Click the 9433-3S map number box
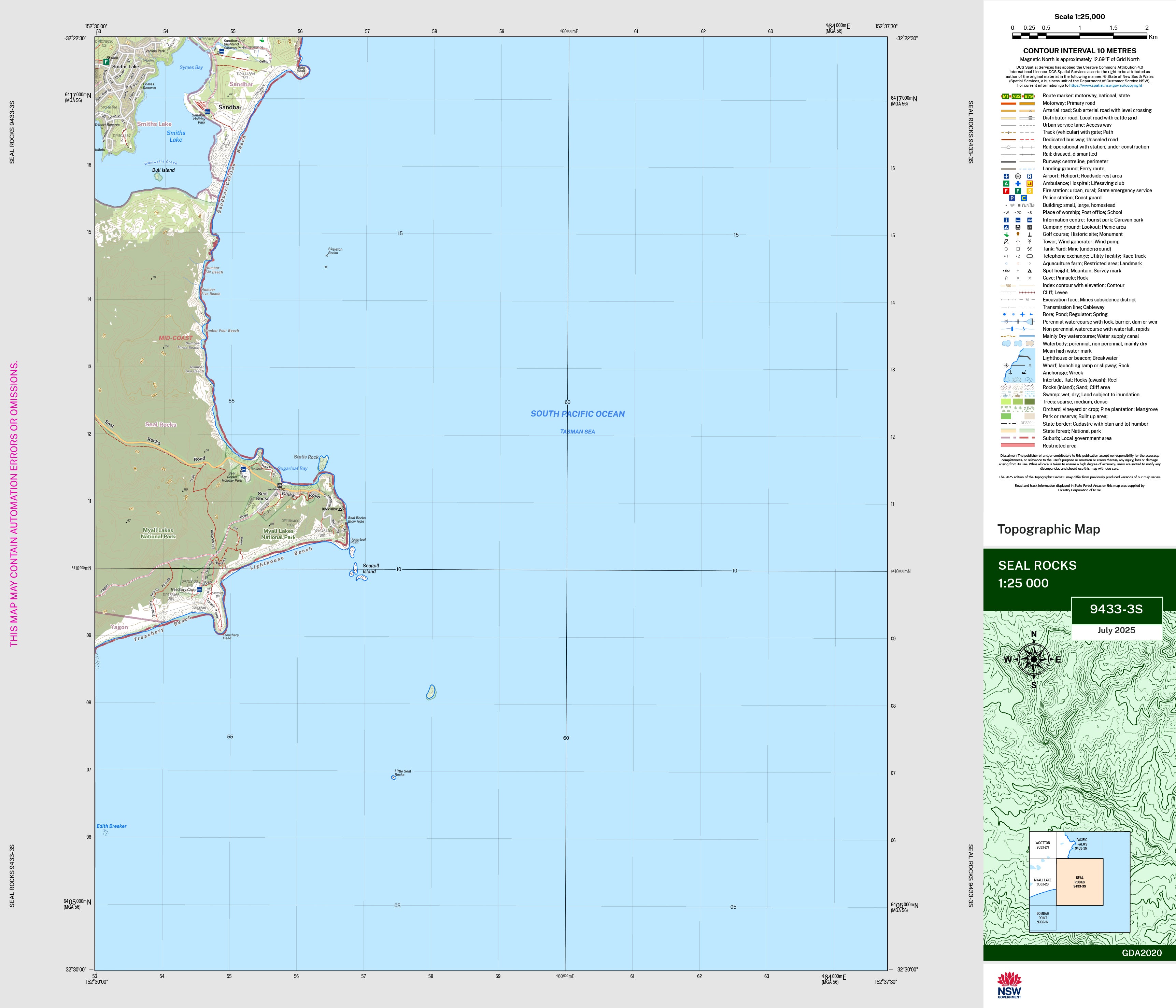This screenshot has height=1008, width=1176. [1116, 610]
